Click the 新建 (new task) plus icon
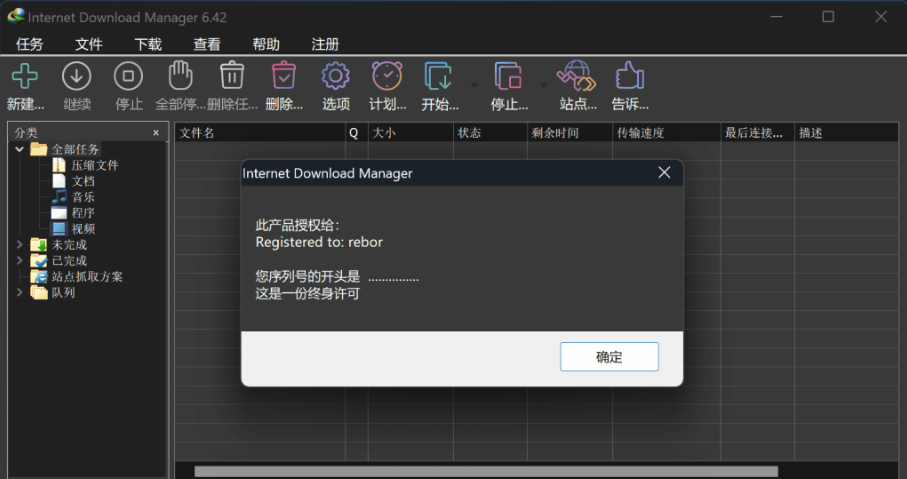This screenshot has height=479, width=907. [25, 76]
